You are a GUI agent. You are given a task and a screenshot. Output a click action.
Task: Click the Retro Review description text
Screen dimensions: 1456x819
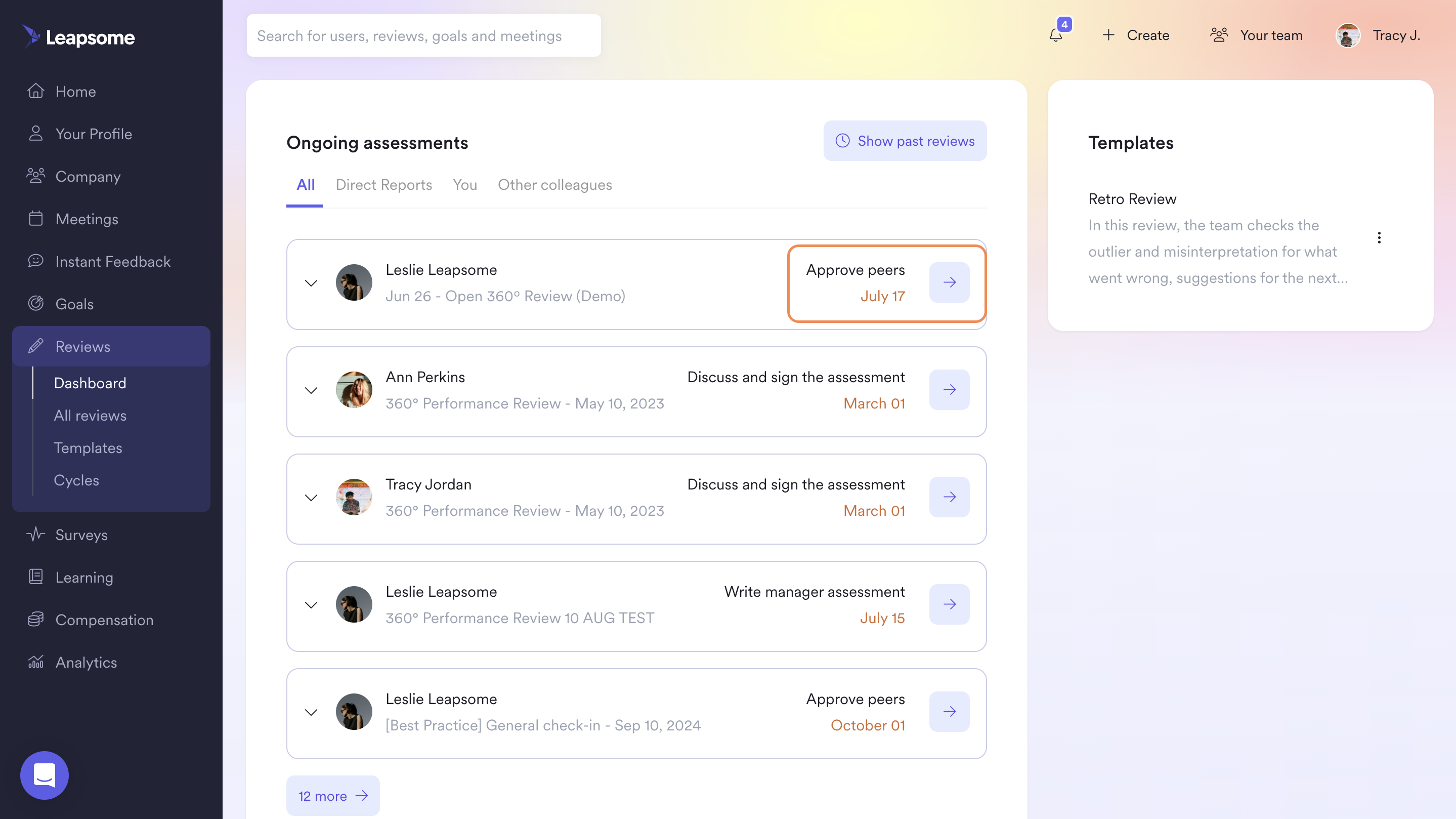tap(1218, 252)
